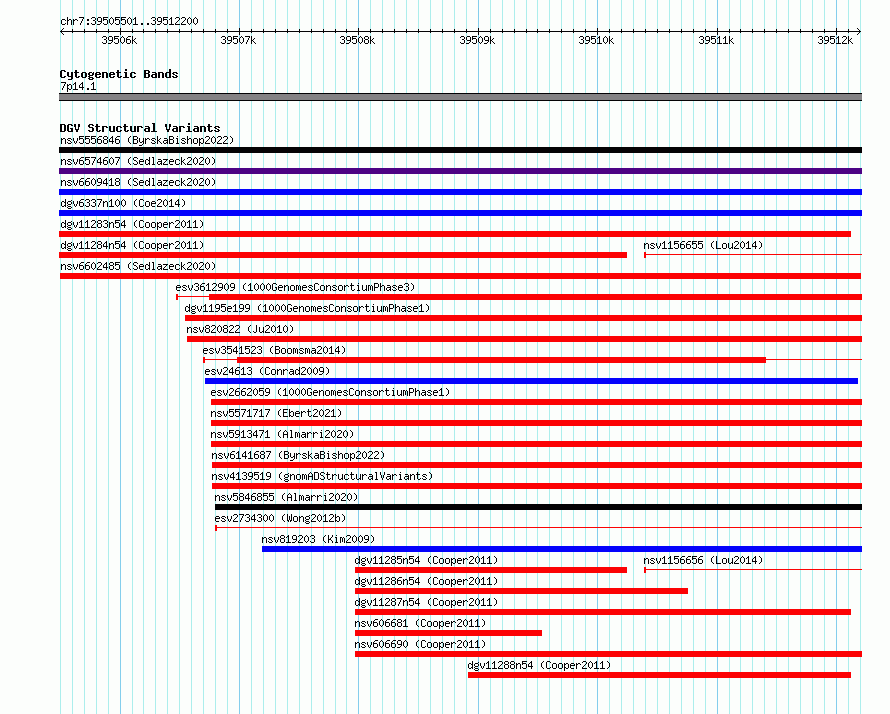Viewport: 890px width, 714px height.
Task: Select the dgv11283n54 (Cooper2011) label
Action: click(x=132, y=224)
